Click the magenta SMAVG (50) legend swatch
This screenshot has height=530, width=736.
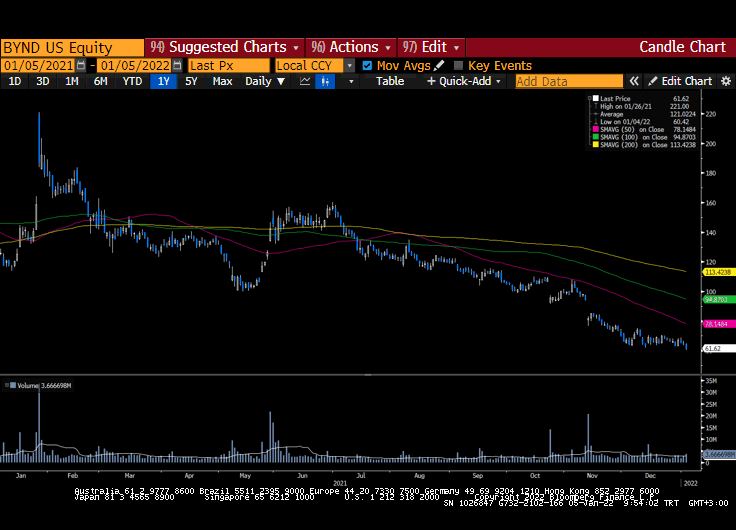point(596,130)
